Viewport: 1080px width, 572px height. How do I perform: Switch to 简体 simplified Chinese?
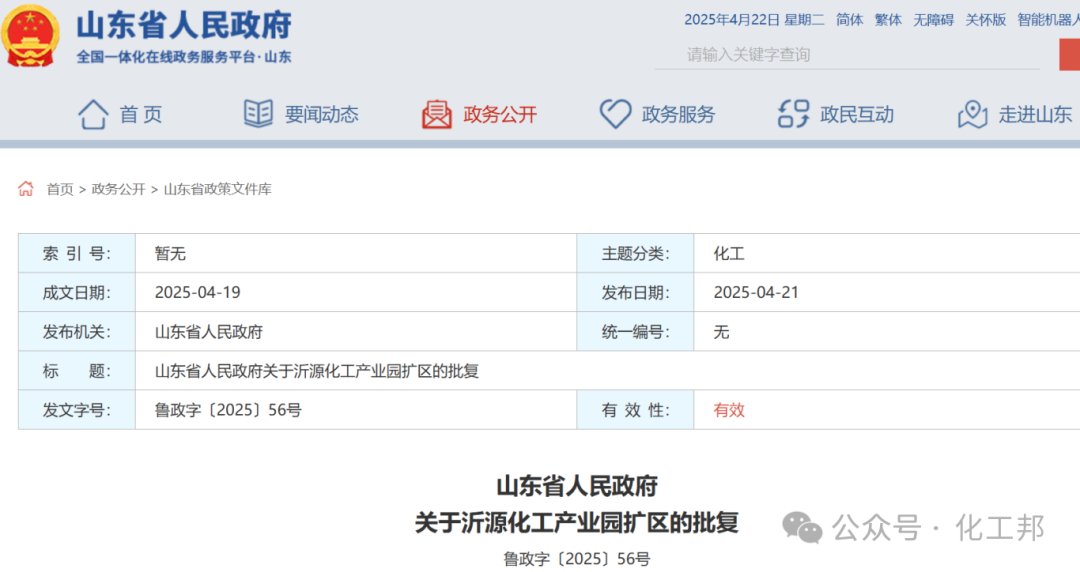(849, 20)
